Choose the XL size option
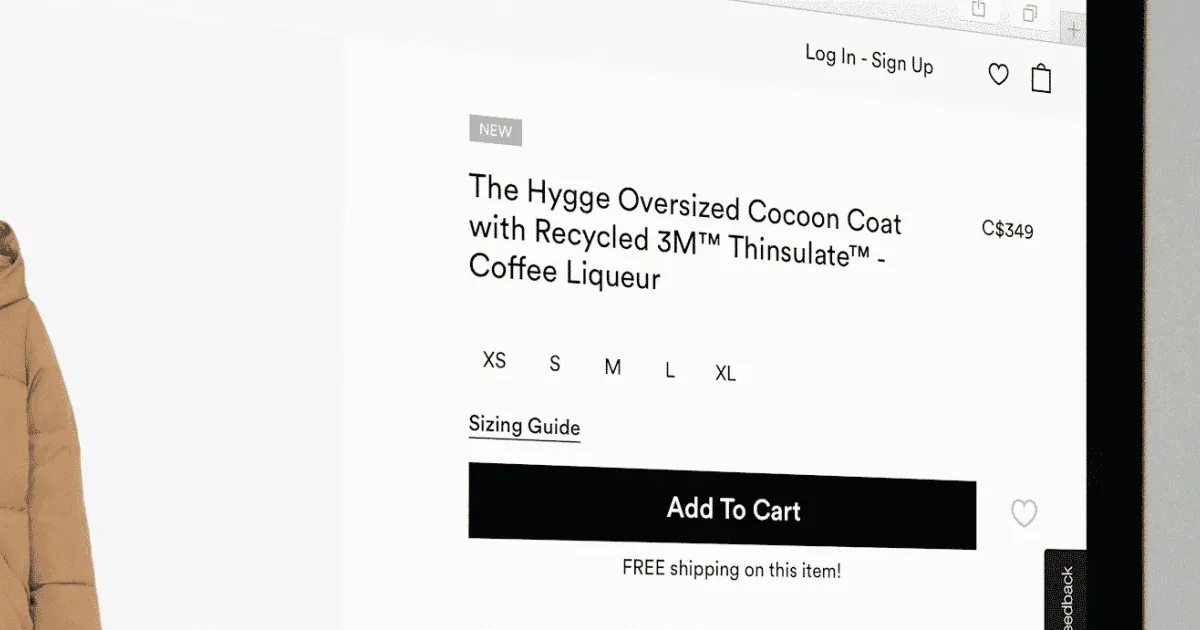 (x=725, y=373)
